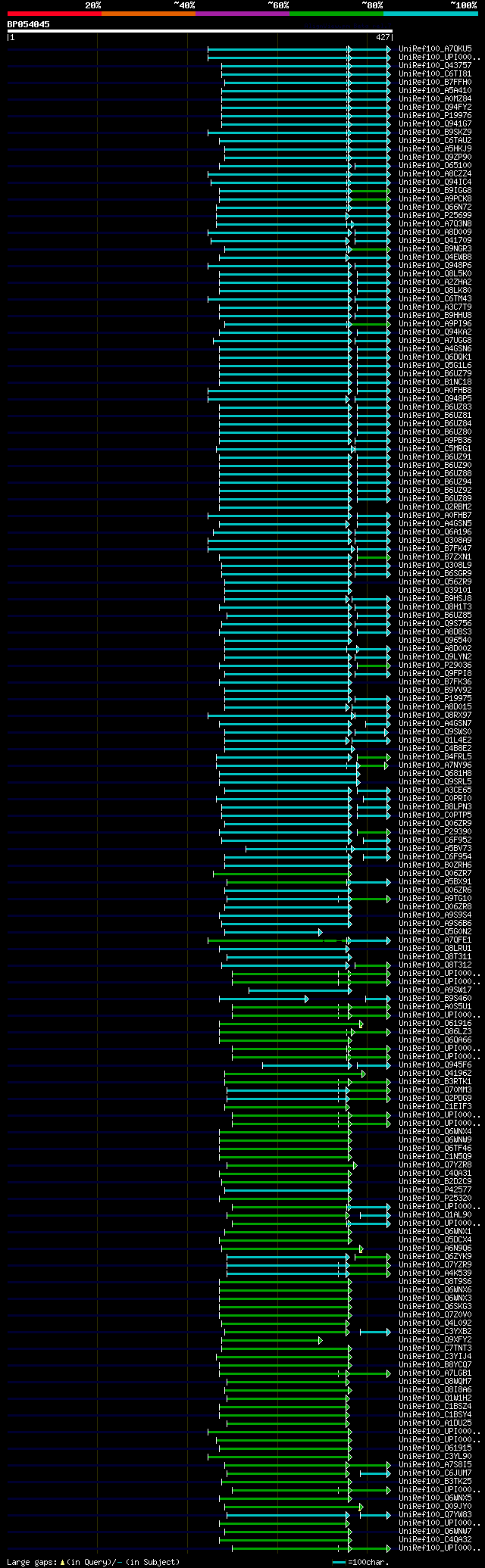Open hit UniRef100_A8CZZ4
The width and height of the screenshot is (485, 1568).
coord(435,173)
